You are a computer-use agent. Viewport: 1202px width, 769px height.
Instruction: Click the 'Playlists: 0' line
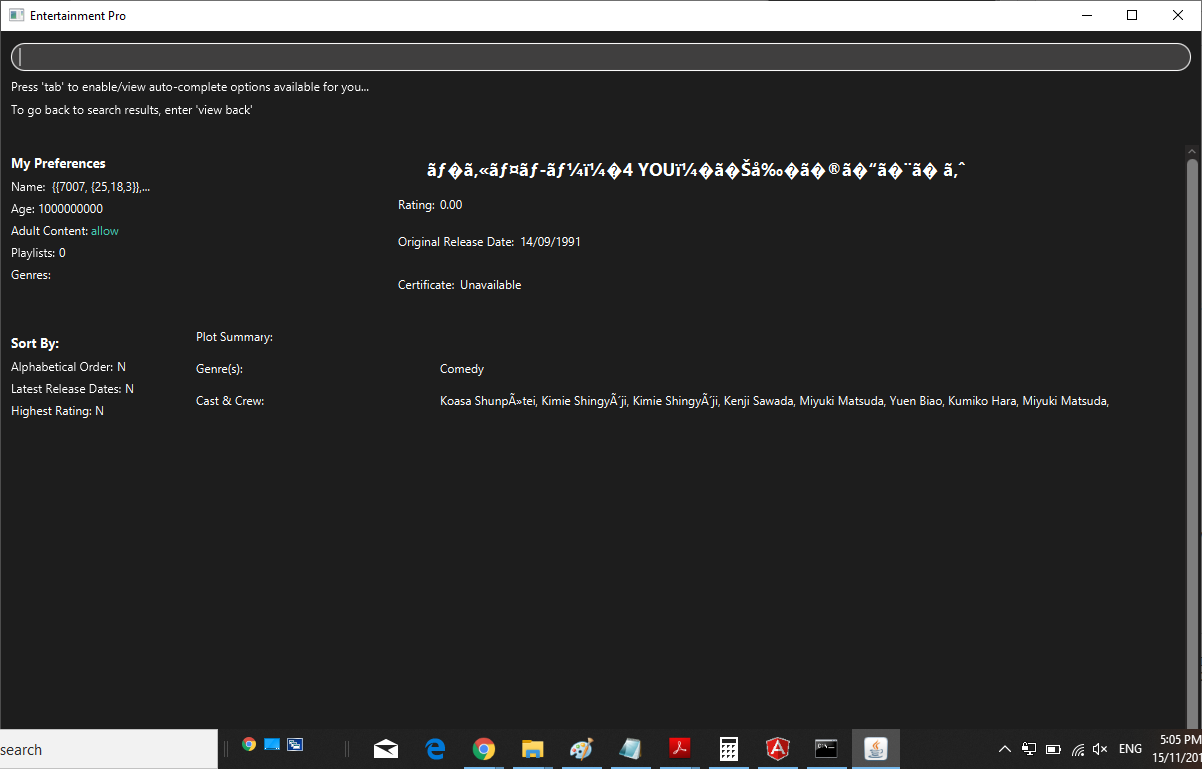38,253
